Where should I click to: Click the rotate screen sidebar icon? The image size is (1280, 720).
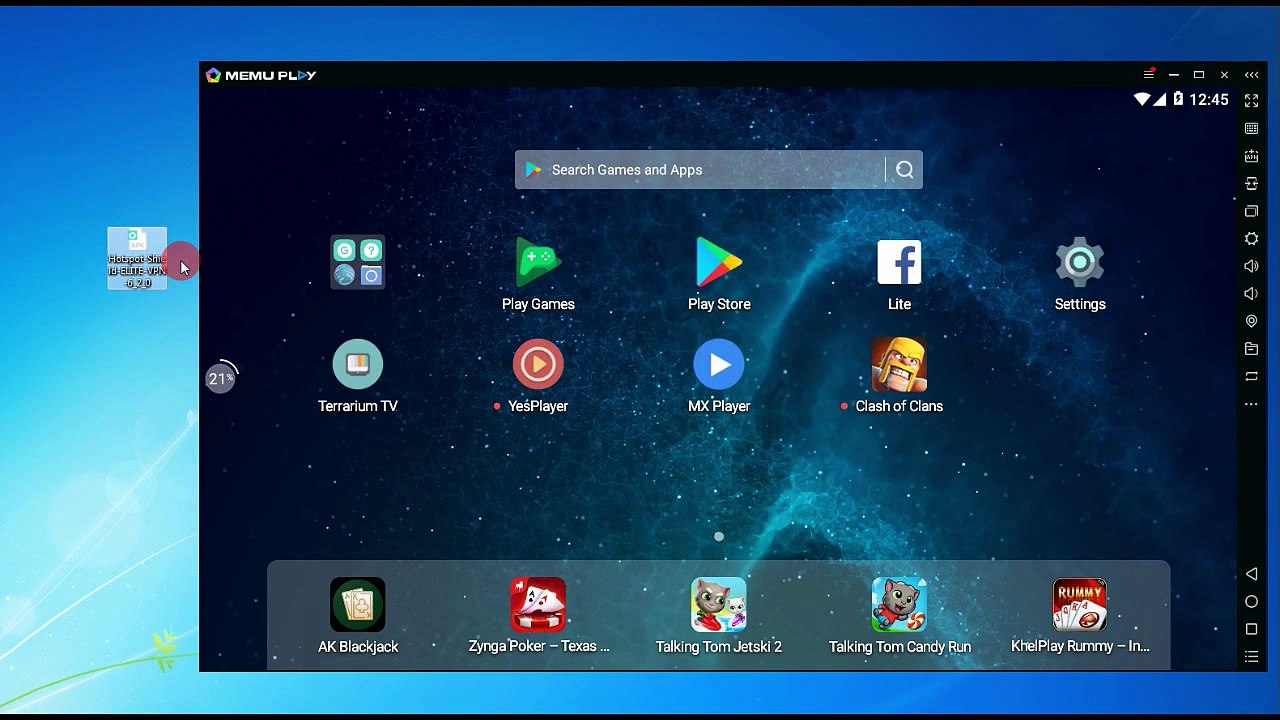(1251, 184)
